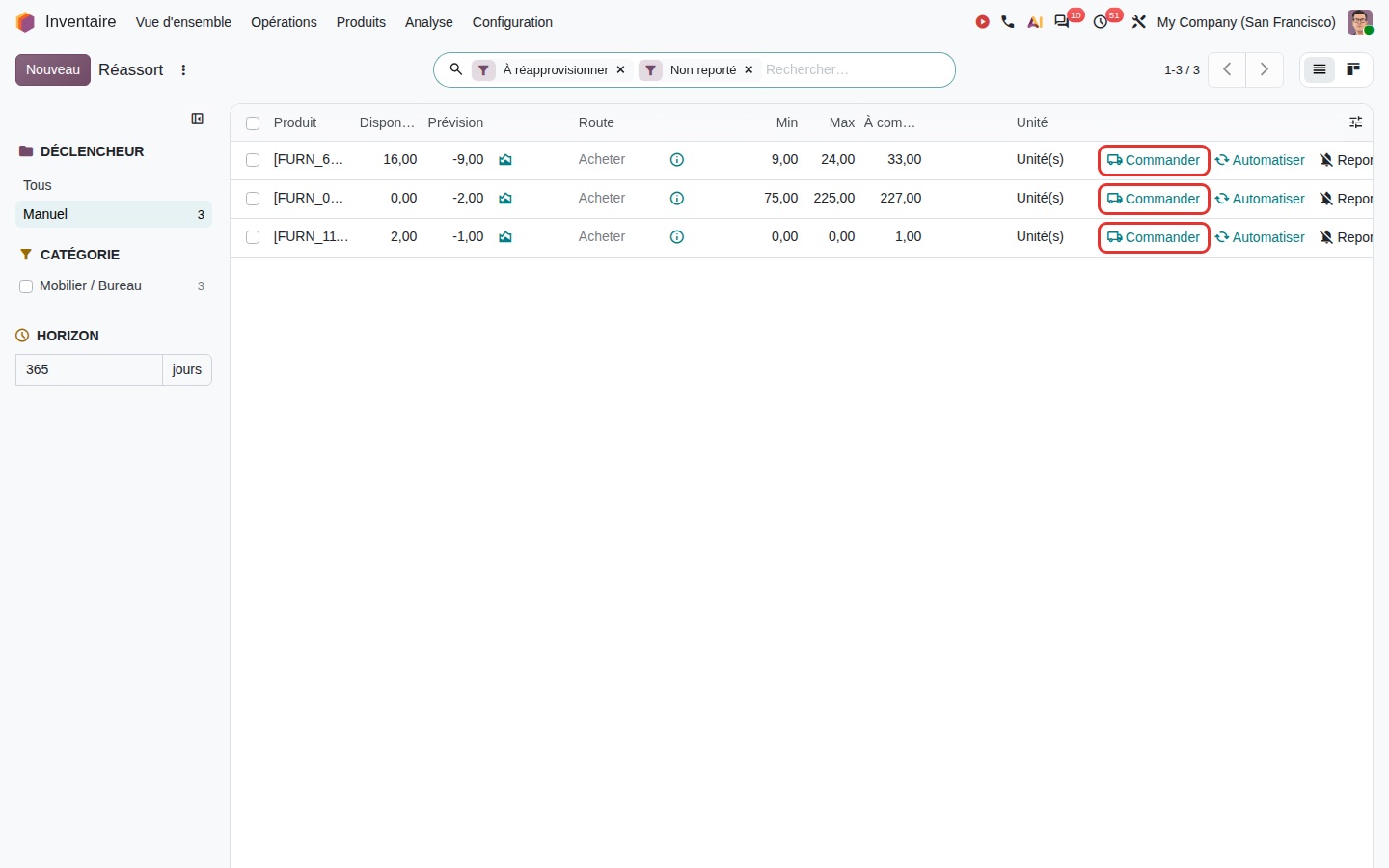Image resolution: width=1389 pixels, height=868 pixels.
Task: Open the Vue d'ensemble menu
Action: [x=183, y=22]
